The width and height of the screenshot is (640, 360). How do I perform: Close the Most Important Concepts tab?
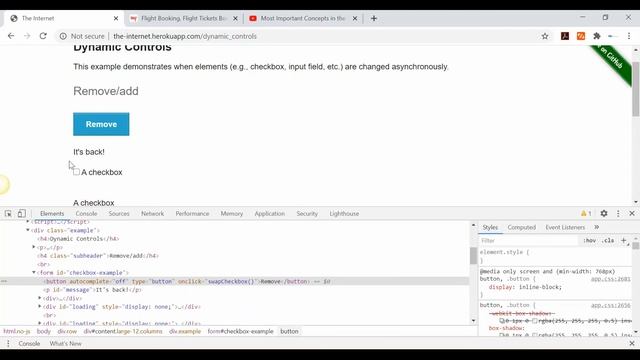pyautogui.click(x=355, y=18)
